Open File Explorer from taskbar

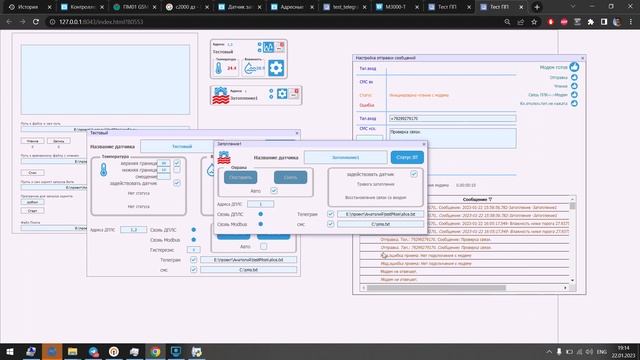pos(72,351)
